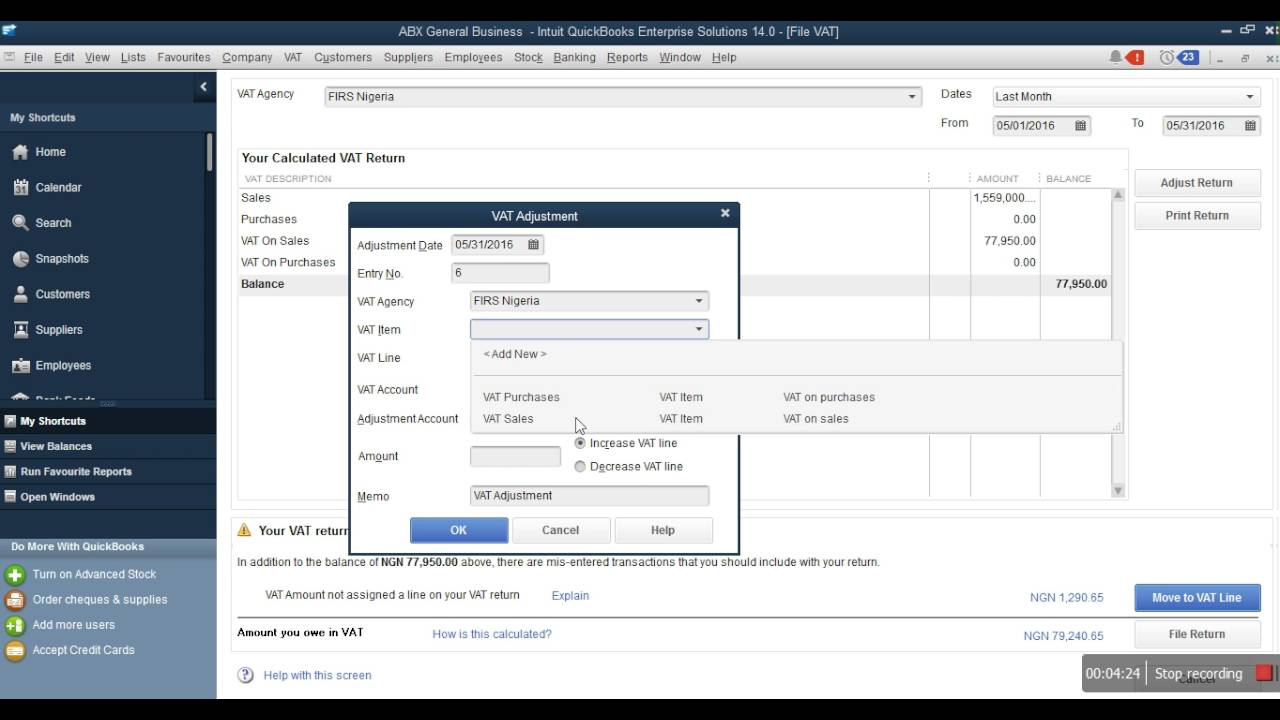
Task: Collapse the left shortcuts panel arrow
Action: pos(203,87)
